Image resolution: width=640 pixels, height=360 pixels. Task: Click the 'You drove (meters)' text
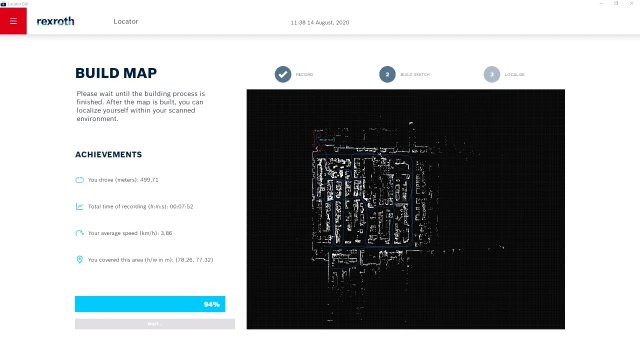click(123, 180)
